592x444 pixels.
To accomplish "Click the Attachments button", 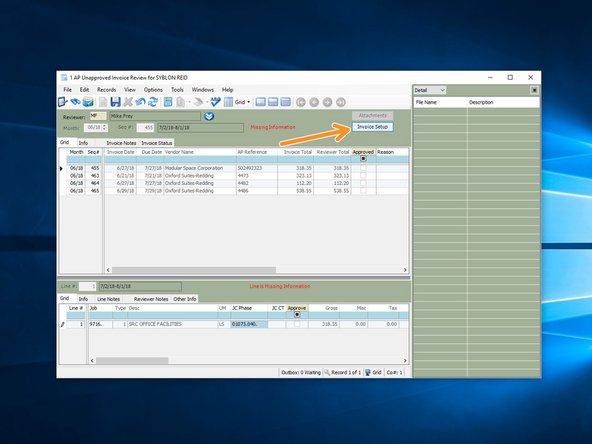I will pos(373,115).
